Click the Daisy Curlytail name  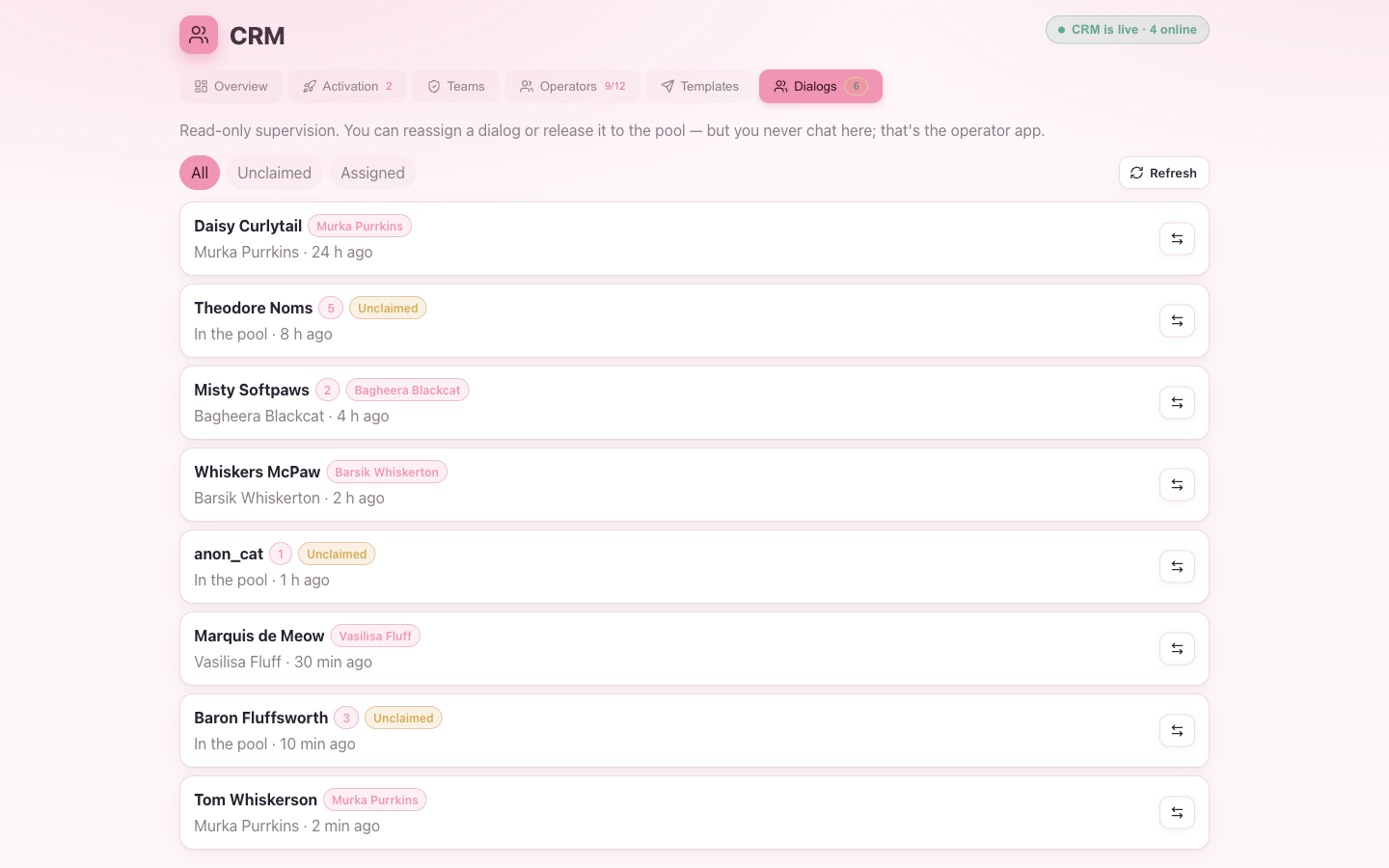(248, 226)
